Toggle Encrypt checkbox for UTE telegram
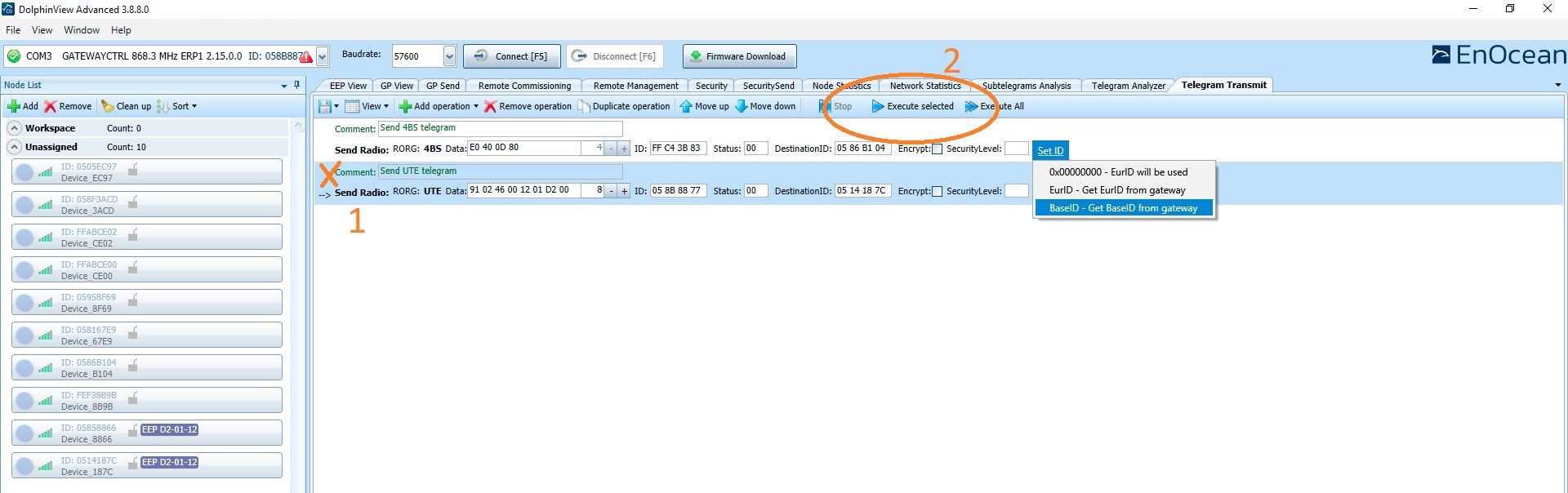Image resolution: width=1568 pixels, height=493 pixels. click(937, 191)
